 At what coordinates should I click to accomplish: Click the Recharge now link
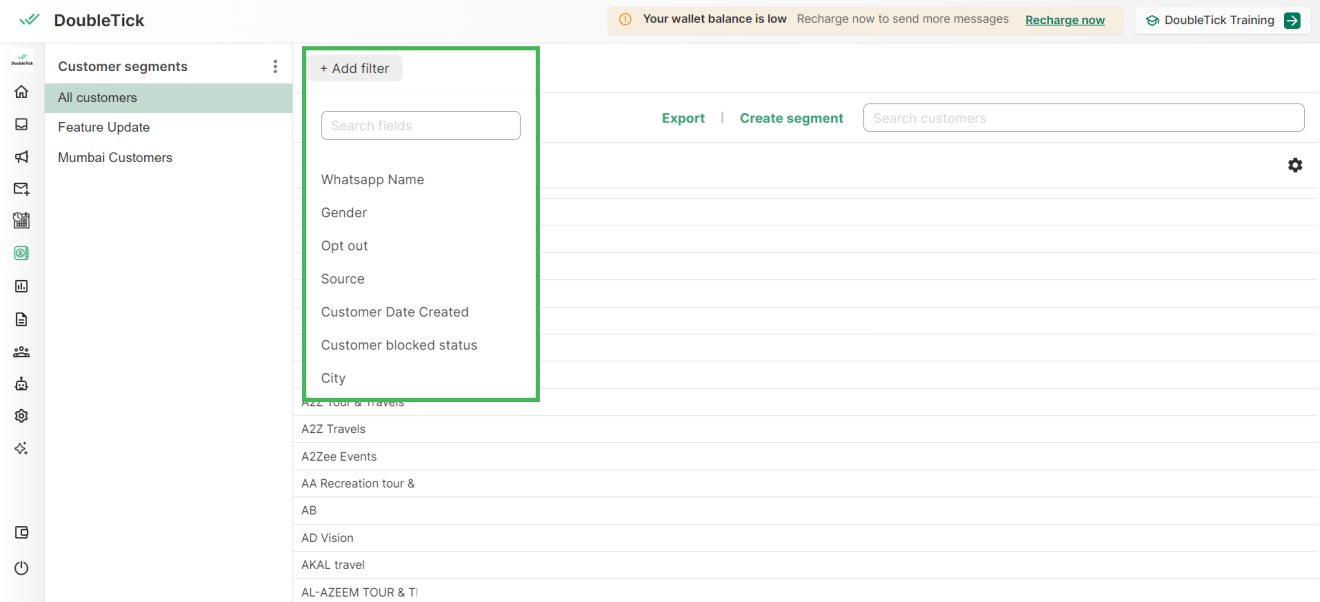point(1065,20)
